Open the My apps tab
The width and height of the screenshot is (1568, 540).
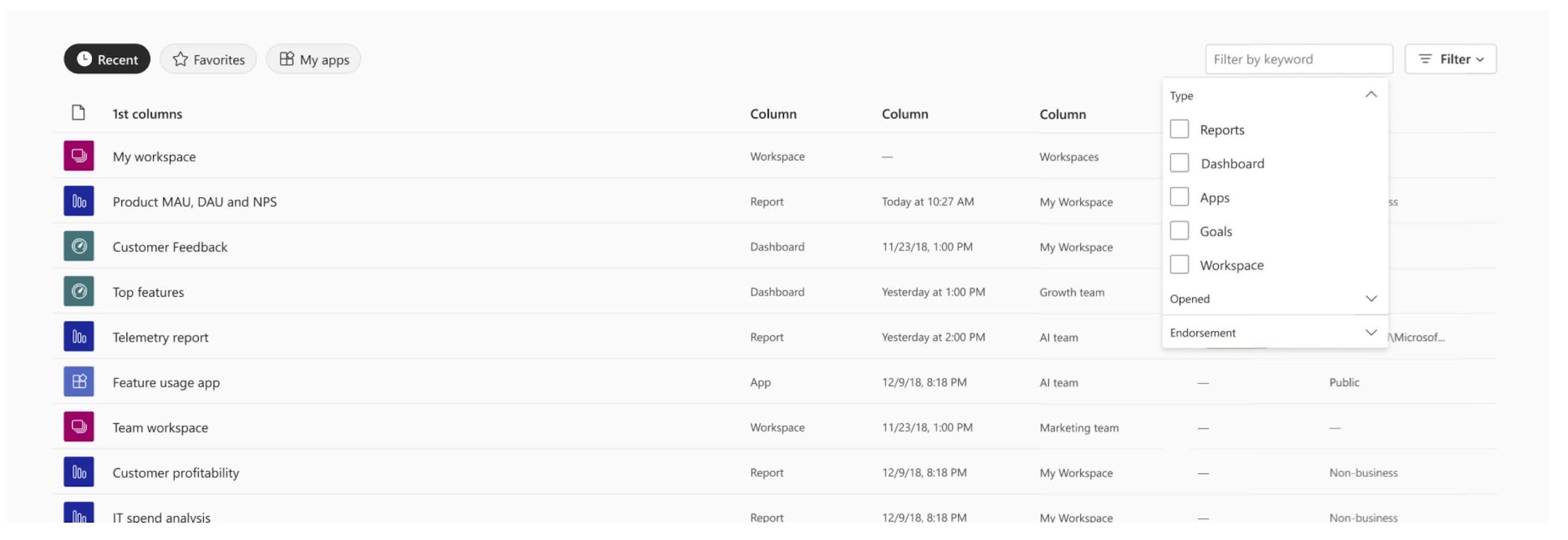point(314,60)
